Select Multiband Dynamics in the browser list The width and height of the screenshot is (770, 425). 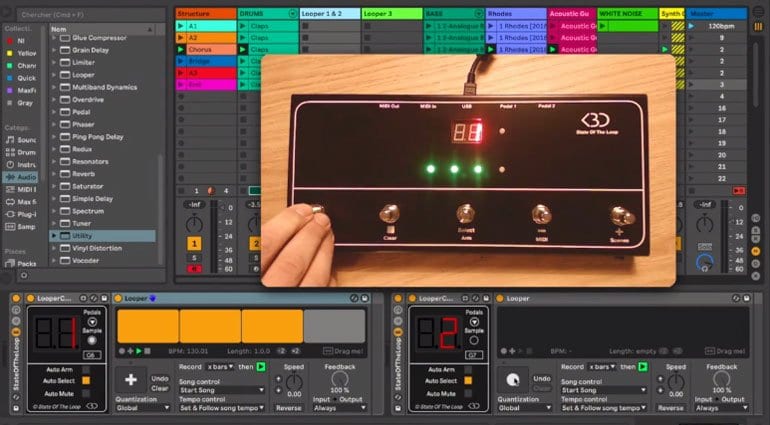click(x=105, y=87)
